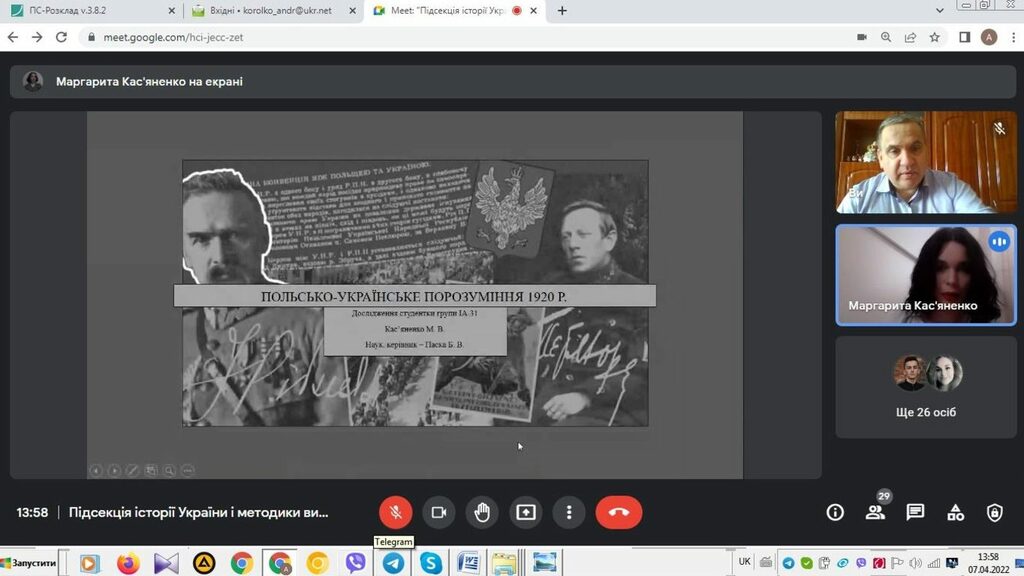Toggle the camera on or off
Viewport: 1024px width, 576px height.
[438, 512]
